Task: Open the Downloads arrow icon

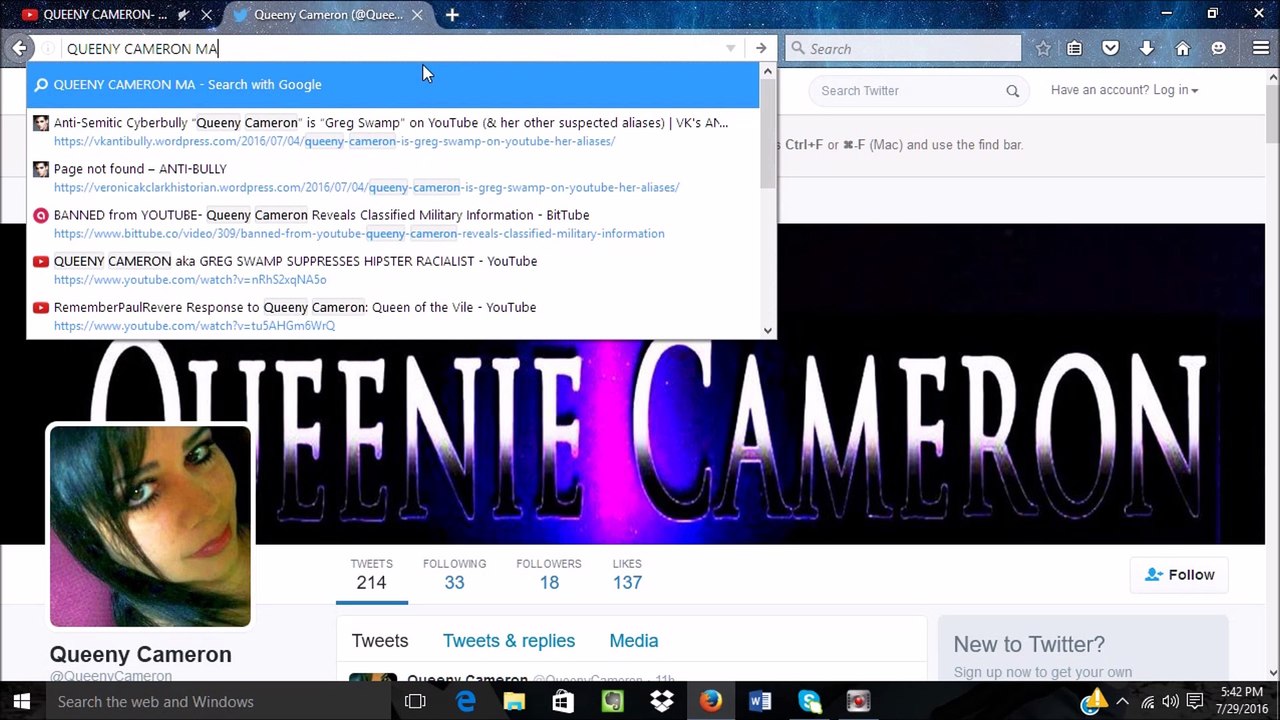Action: click(1147, 48)
